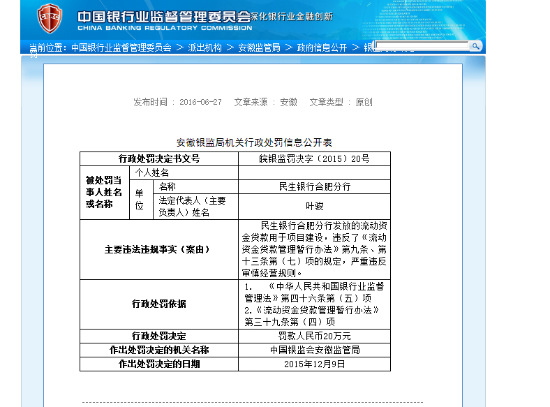Click the 深化银行业金融创新 banner slogan
Image resolution: width=550 pixels, height=407 pixels.
coord(292,16)
